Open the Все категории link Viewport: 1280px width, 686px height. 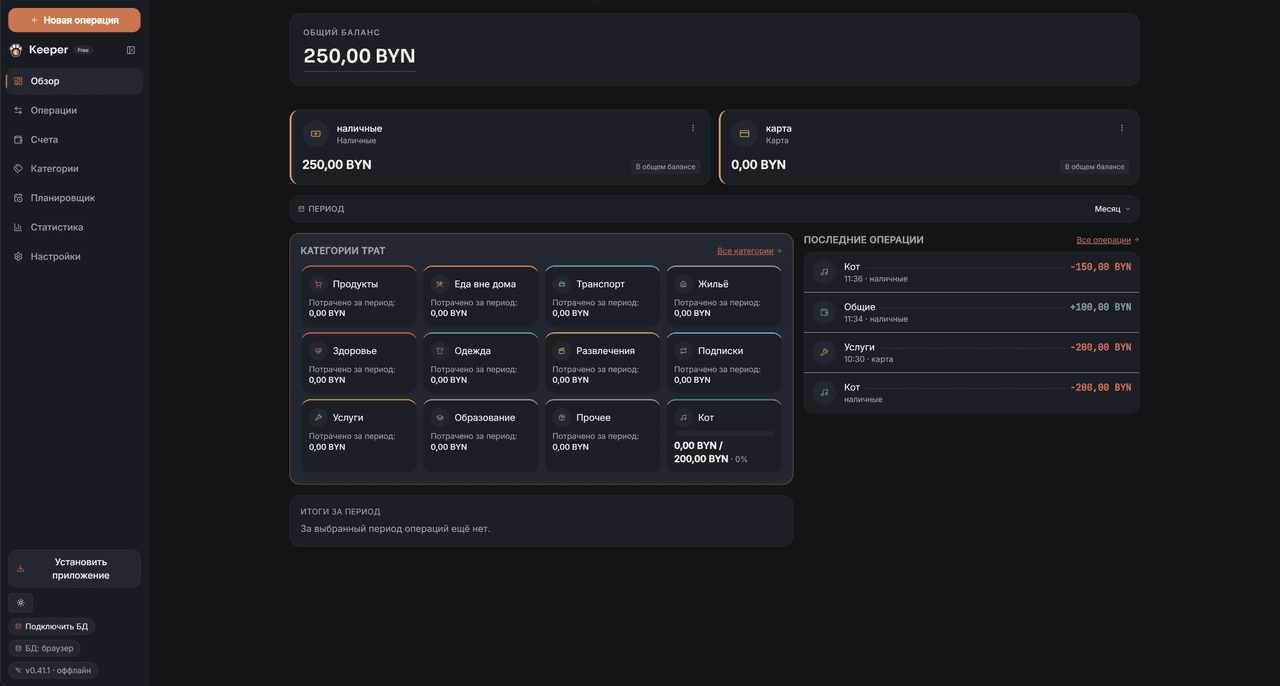749,251
